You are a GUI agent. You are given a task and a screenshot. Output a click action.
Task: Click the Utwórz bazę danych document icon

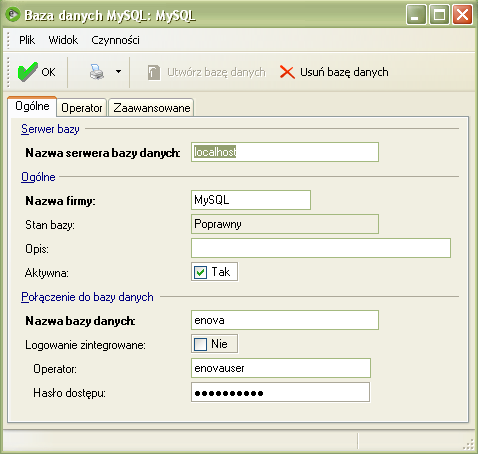tap(153, 72)
